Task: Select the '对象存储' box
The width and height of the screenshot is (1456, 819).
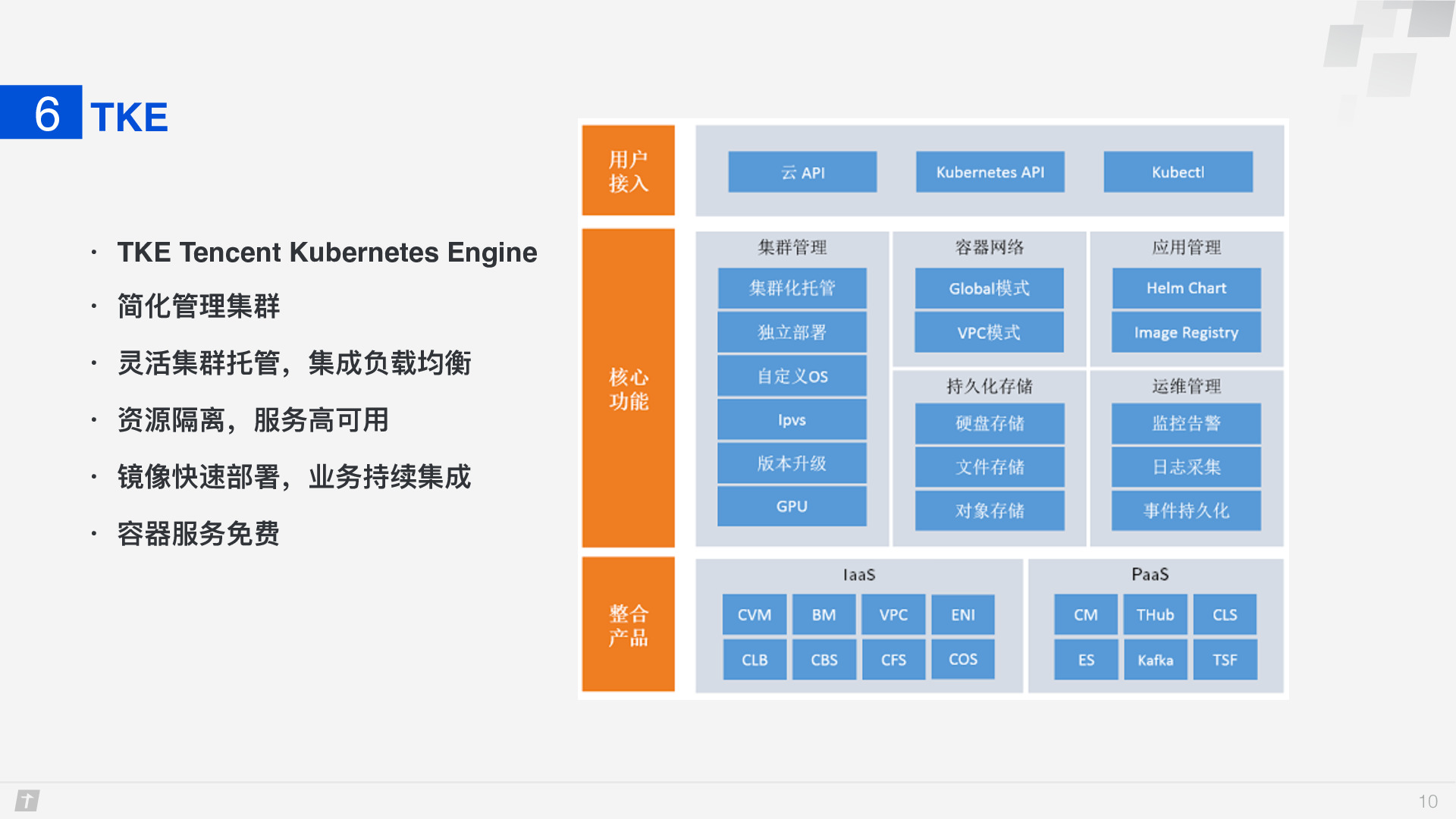Action: pyautogui.click(x=990, y=510)
